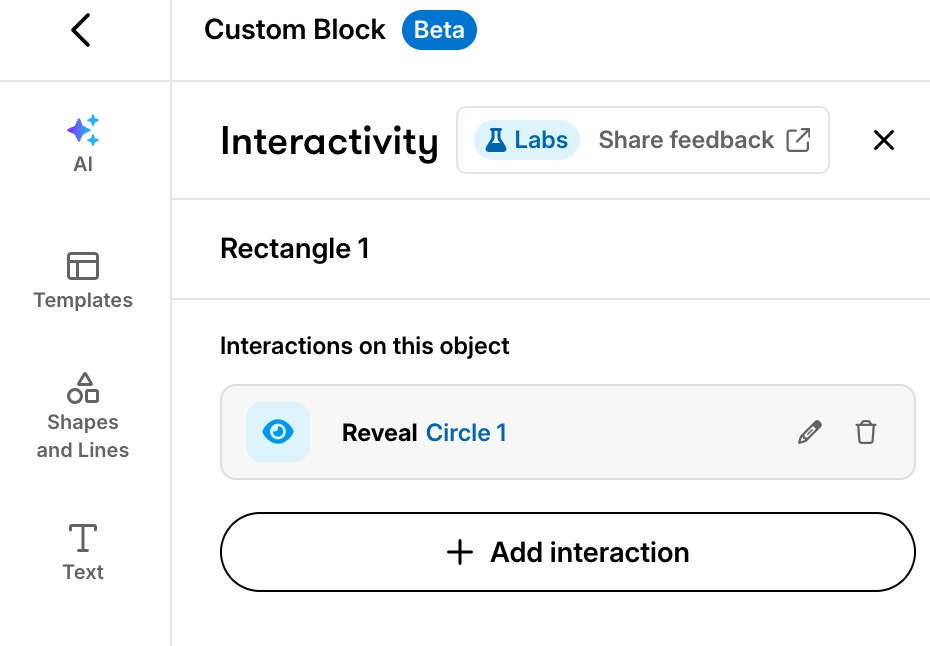Click the Circle 1 target link
This screenshot has width=930, height=646.
coord(466,432)
